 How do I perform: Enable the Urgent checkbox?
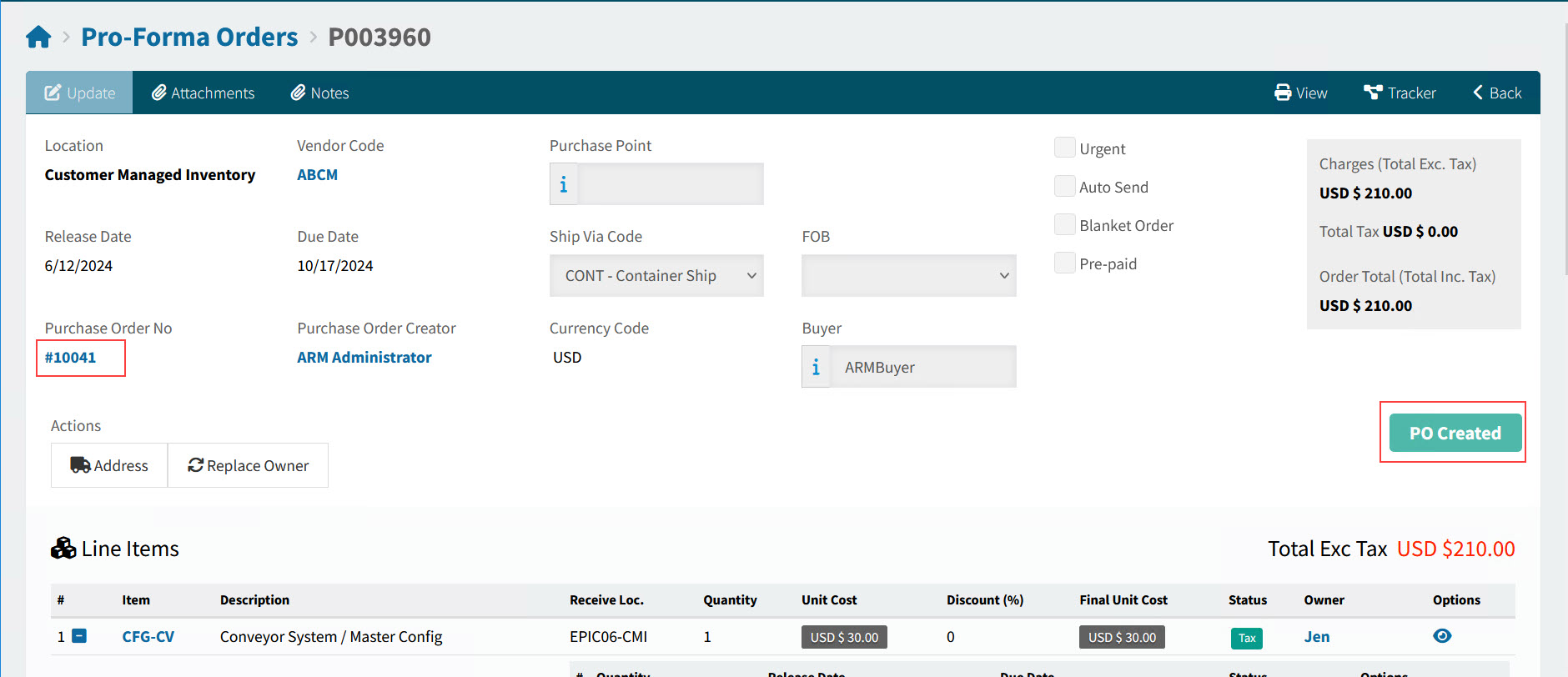[x=1065, y=148]
